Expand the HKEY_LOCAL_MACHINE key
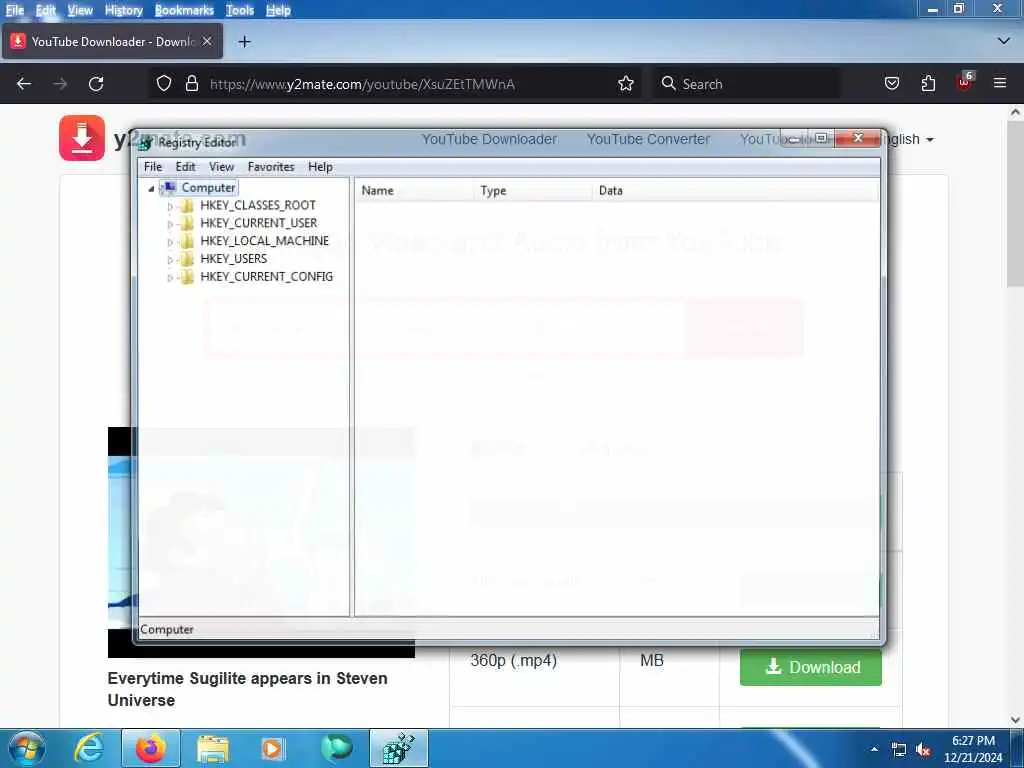This screenshot has height=768, width=1024. 170,242
